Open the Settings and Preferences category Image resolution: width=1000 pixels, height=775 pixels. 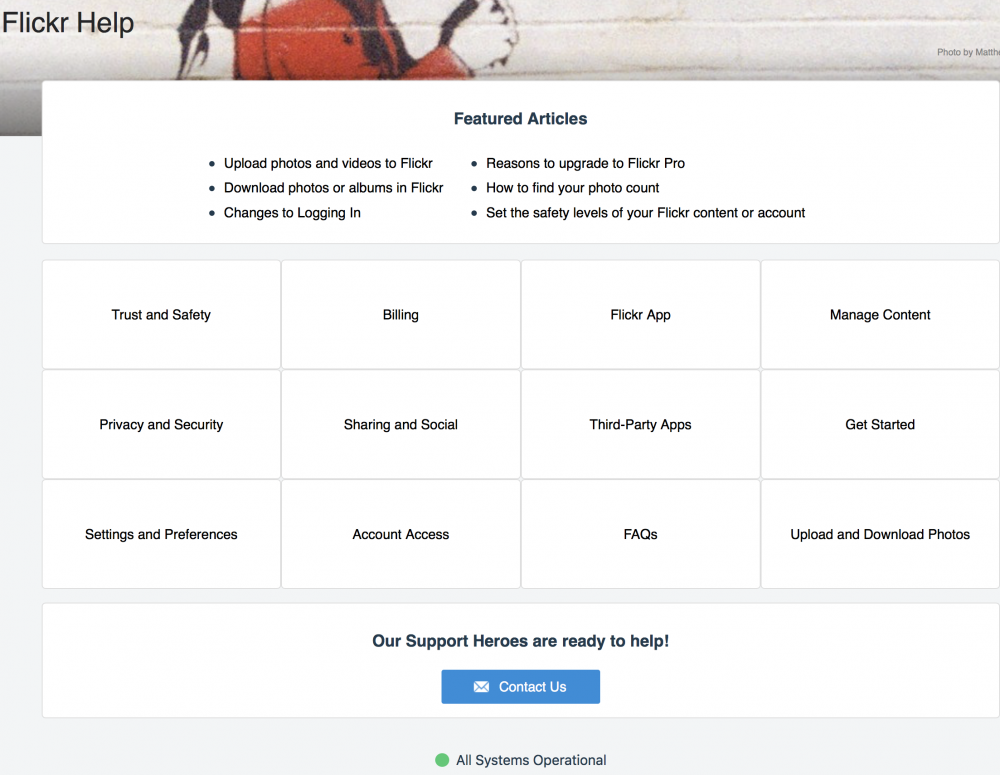tap(161, 534)
